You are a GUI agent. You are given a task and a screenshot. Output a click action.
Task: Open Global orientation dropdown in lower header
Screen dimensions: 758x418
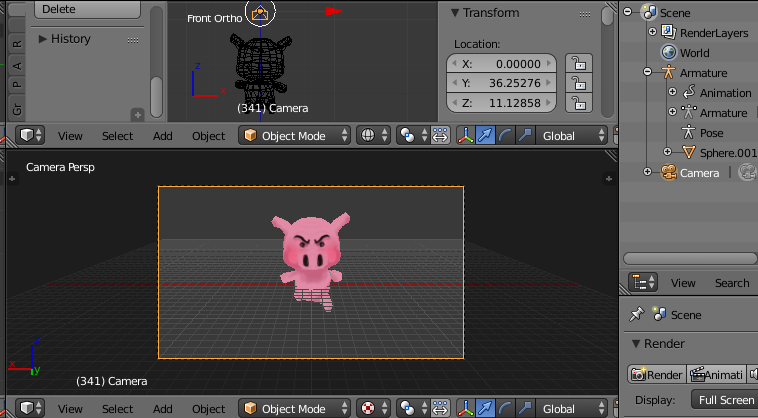point(571,409)
